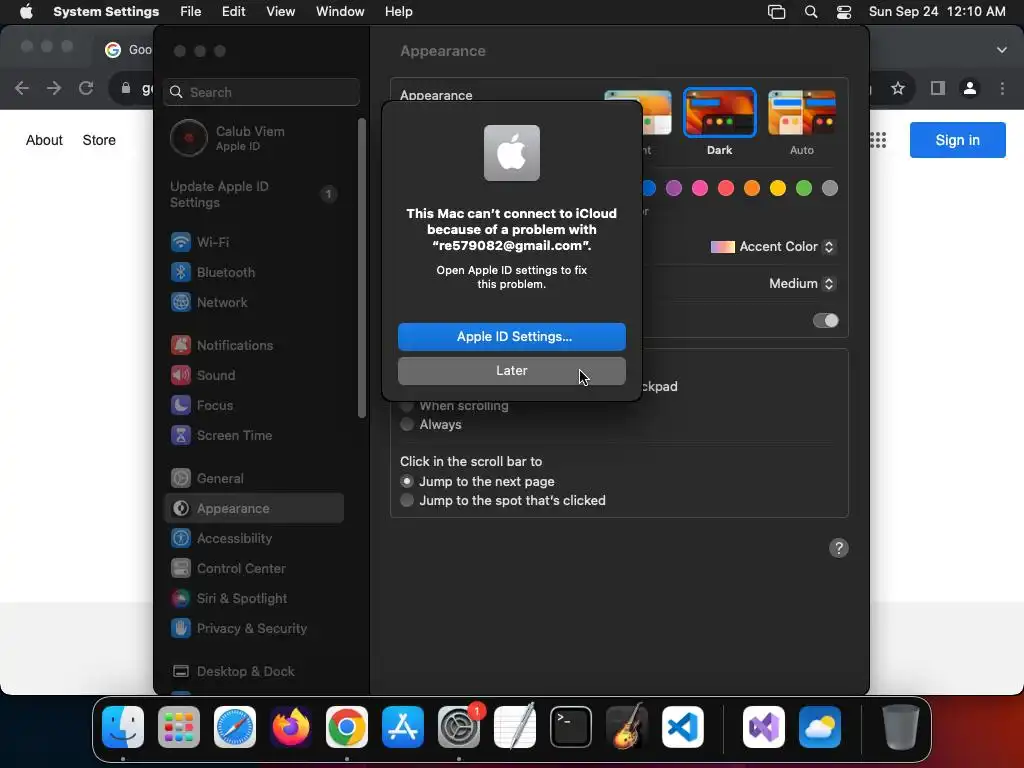
Task: Click the Spotlight search icon in menu bar
Action: (810, 12)
